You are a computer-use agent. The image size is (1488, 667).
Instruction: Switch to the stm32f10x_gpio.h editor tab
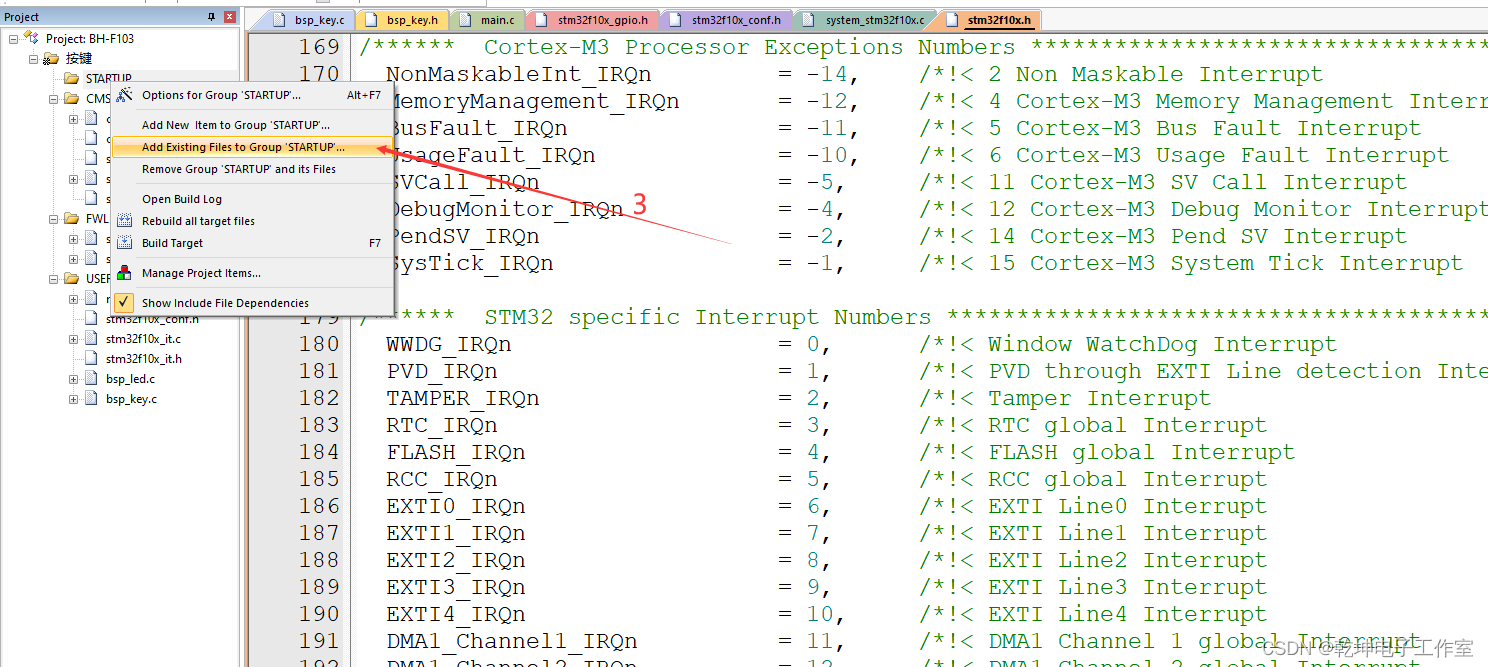tap(592, 19)
